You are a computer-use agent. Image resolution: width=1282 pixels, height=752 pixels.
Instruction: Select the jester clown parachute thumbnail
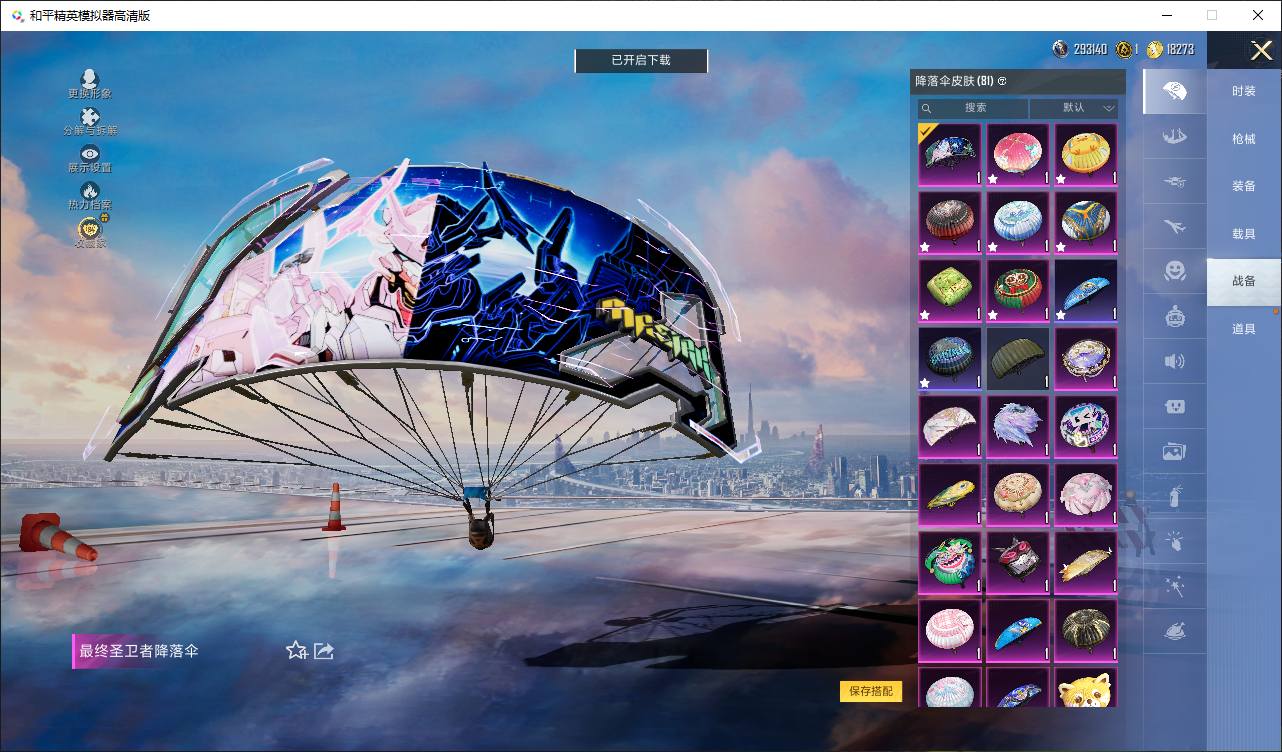(x=950, y=562)
